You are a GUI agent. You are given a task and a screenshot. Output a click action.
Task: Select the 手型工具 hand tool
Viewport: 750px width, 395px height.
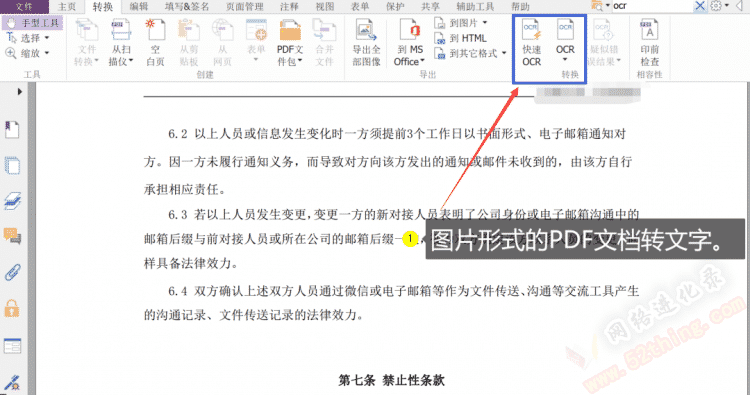coord(33,22)
